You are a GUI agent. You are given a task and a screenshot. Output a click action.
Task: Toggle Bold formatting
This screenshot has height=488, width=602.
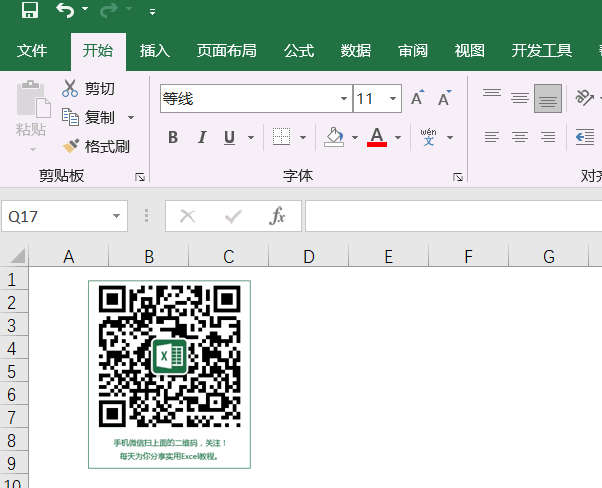173,137
